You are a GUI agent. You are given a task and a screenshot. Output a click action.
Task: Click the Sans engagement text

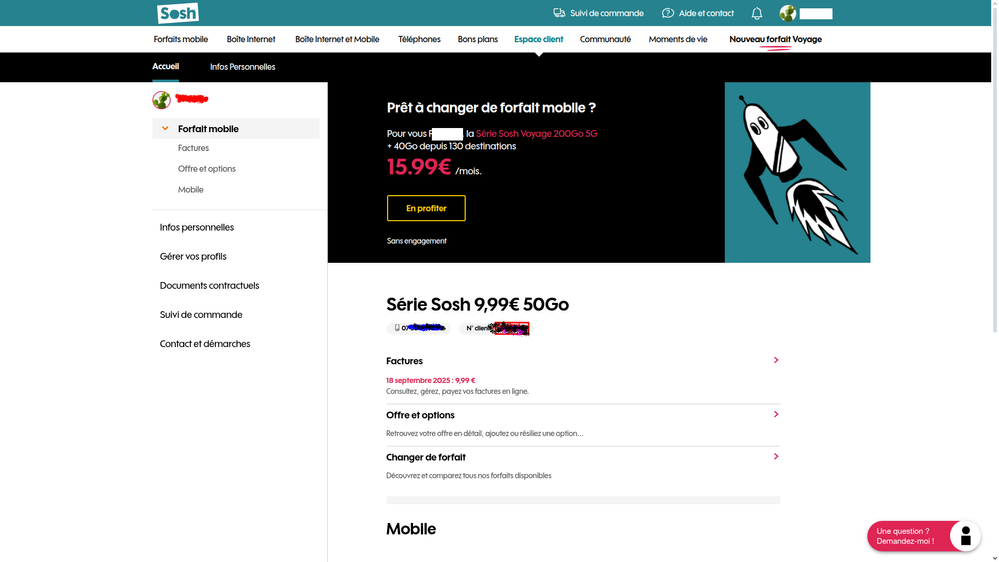pyautogui.click(x=417, y=241)
